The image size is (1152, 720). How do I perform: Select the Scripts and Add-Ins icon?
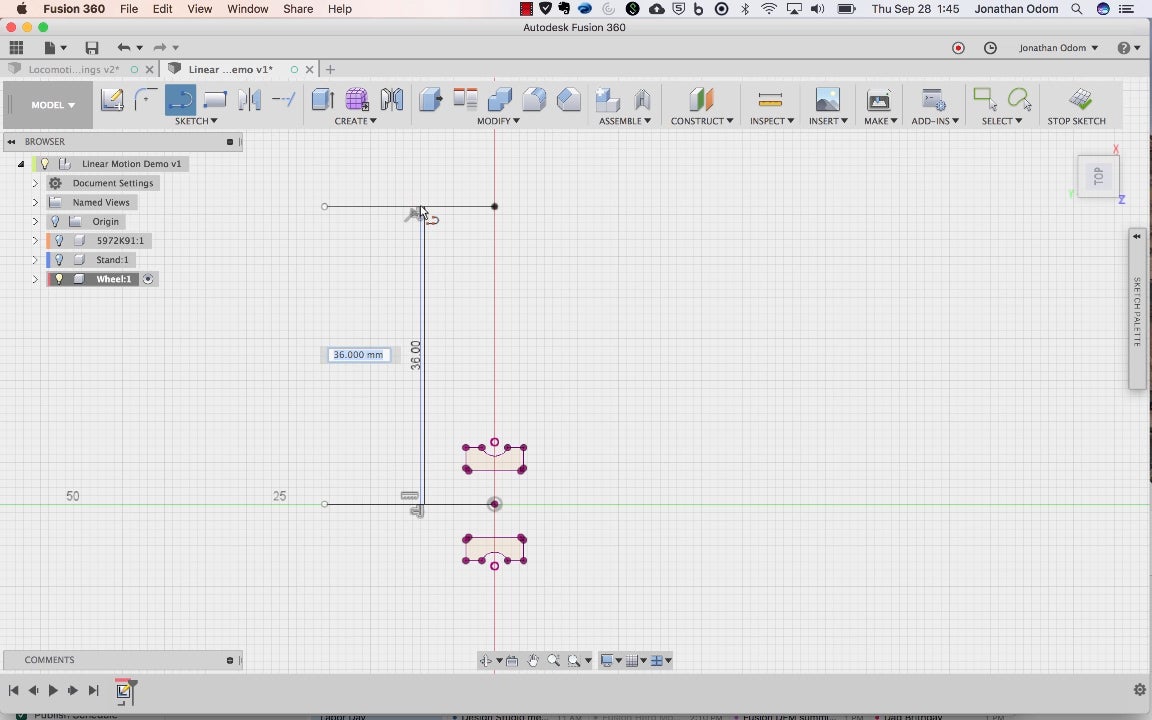[x=934, y=99]
